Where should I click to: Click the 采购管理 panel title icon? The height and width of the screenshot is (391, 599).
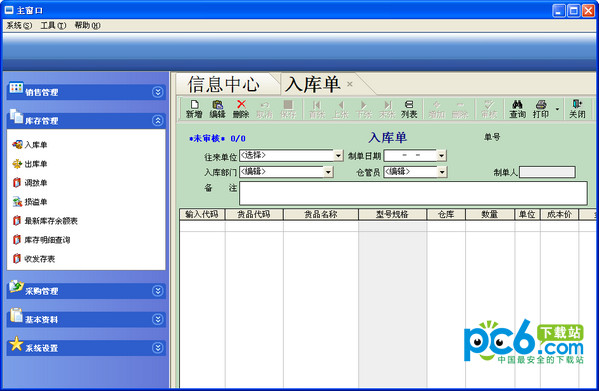(16, 286)
